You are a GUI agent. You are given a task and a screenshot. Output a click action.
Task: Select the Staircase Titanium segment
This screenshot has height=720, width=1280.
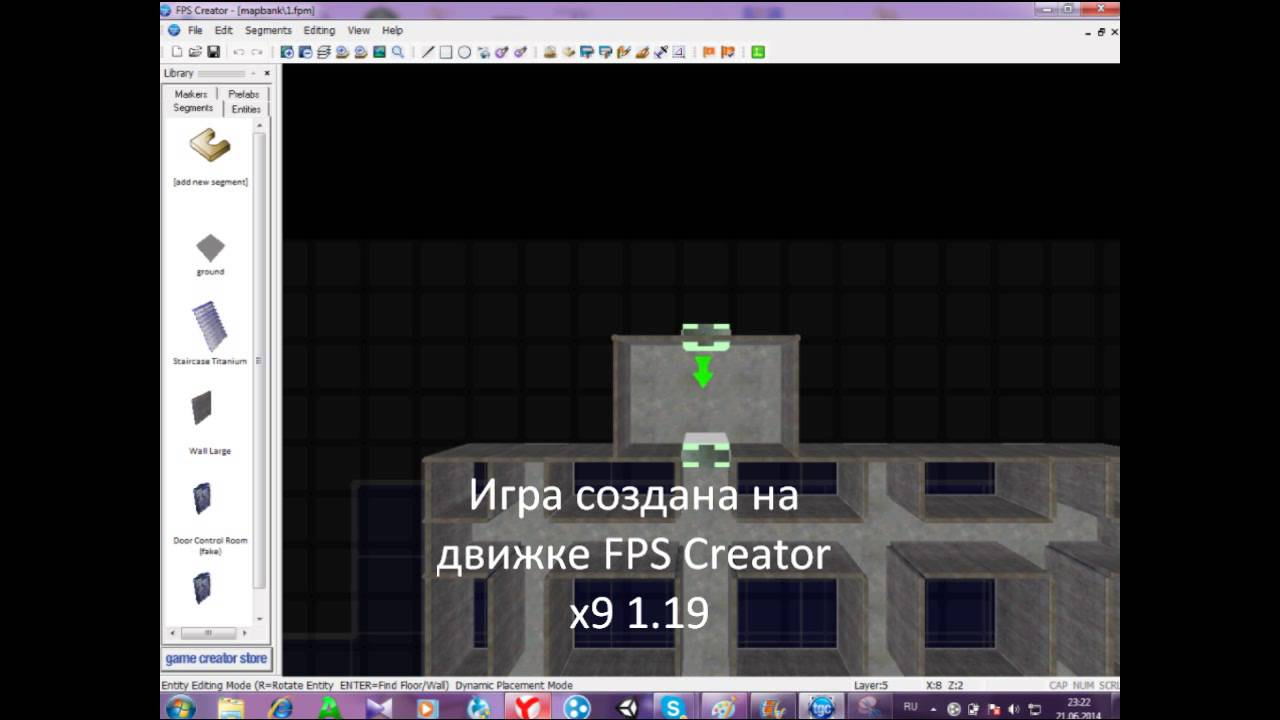click(x=210, y=327)
